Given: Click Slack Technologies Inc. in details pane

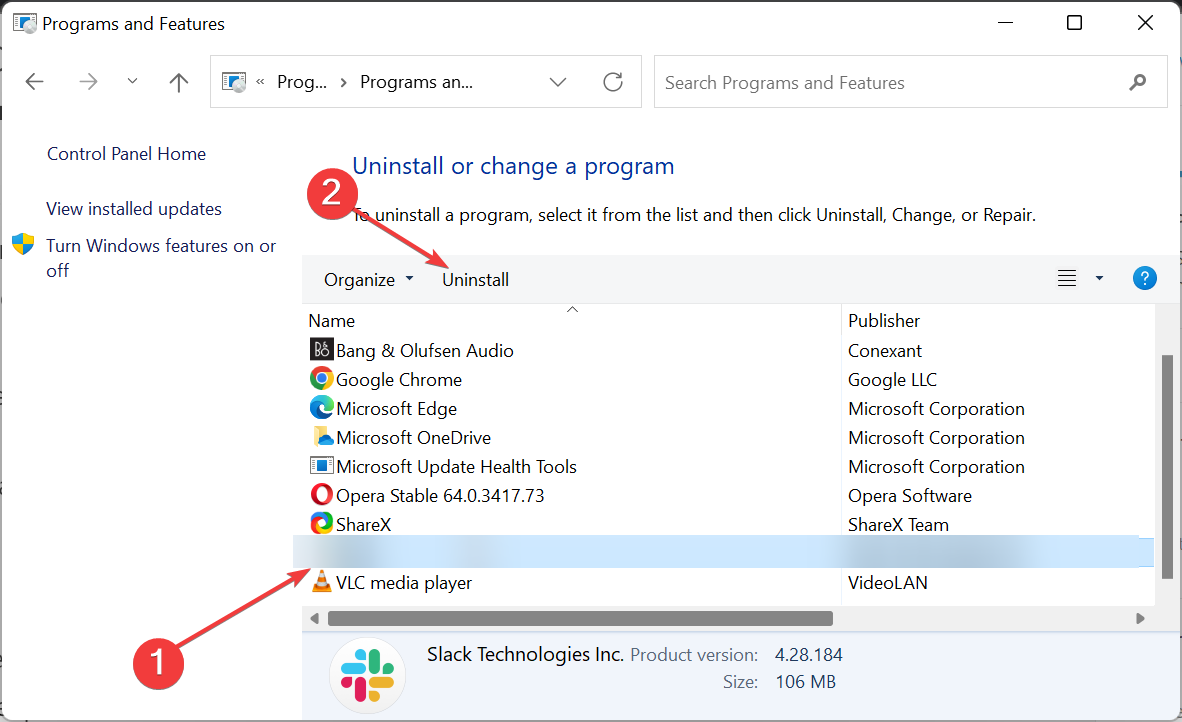Looking at the screenshot, I should click(x=525, y=654).
